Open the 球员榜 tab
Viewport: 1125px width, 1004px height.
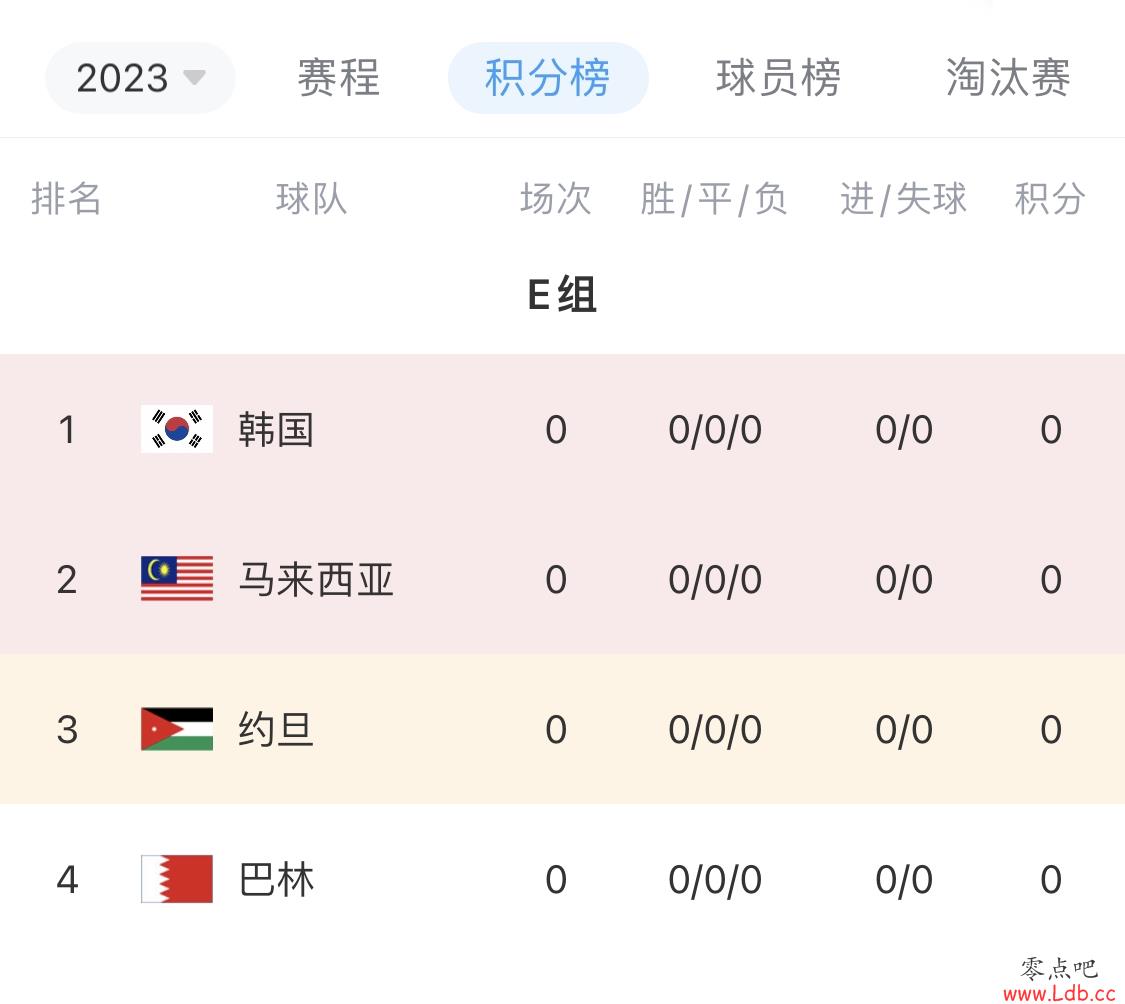778,78
